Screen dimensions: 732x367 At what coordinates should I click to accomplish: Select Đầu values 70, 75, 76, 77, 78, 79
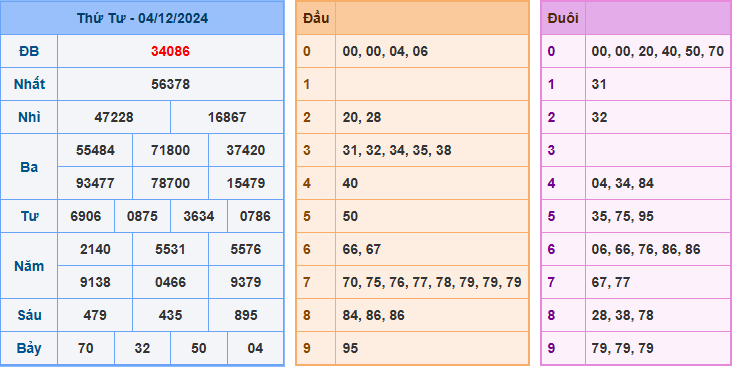[432, 282]
